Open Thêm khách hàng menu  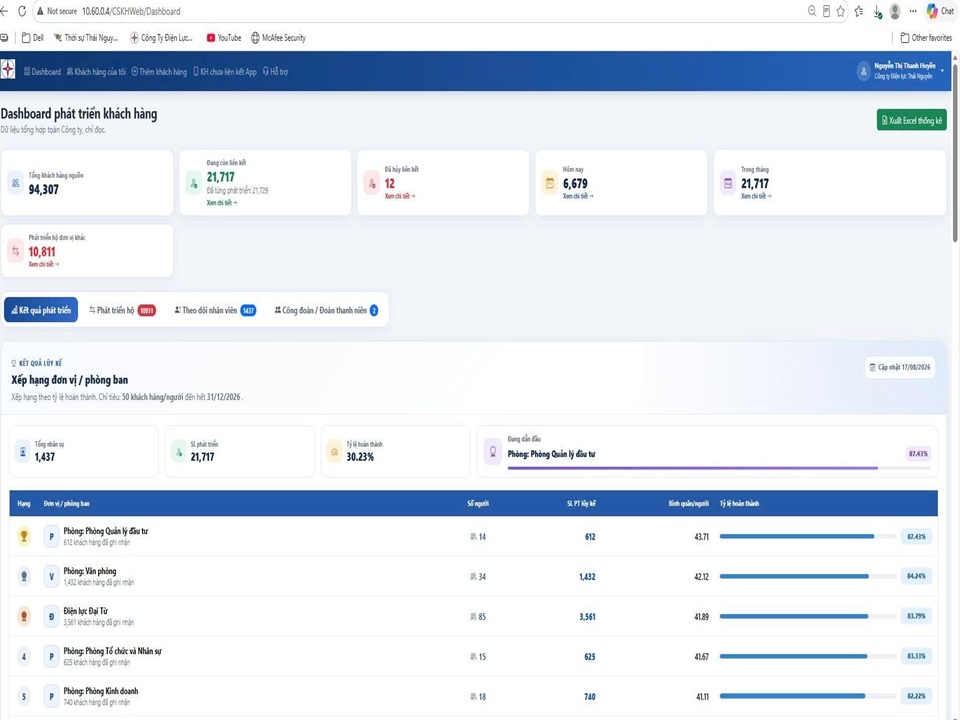pos(159,72)
